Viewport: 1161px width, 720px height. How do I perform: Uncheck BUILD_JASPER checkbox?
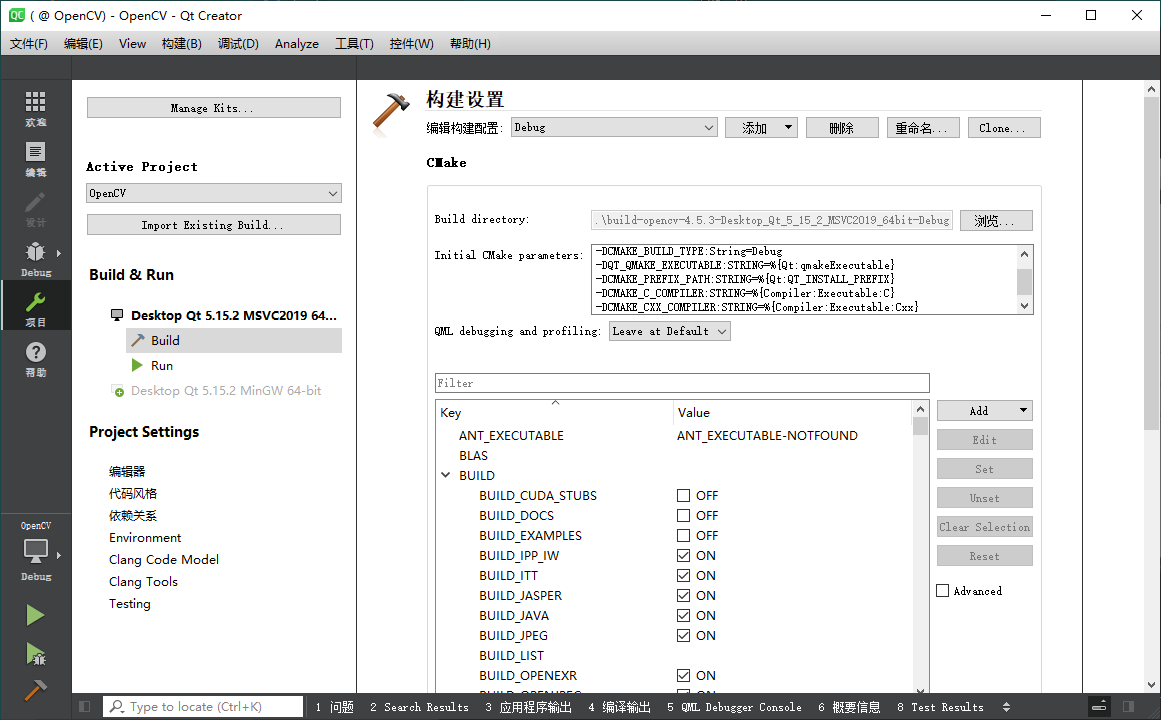pos(683,596)
